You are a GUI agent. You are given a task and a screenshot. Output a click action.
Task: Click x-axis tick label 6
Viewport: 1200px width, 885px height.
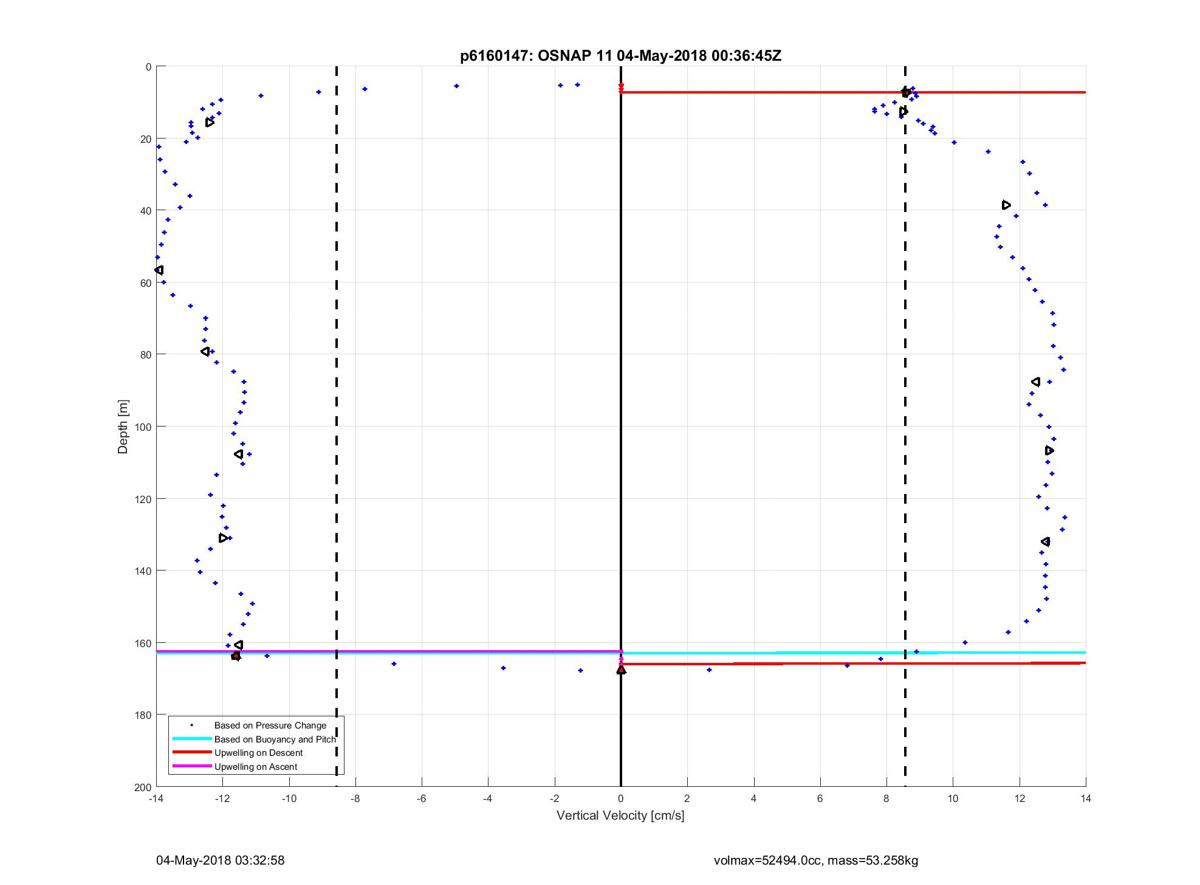pos(820,799)
